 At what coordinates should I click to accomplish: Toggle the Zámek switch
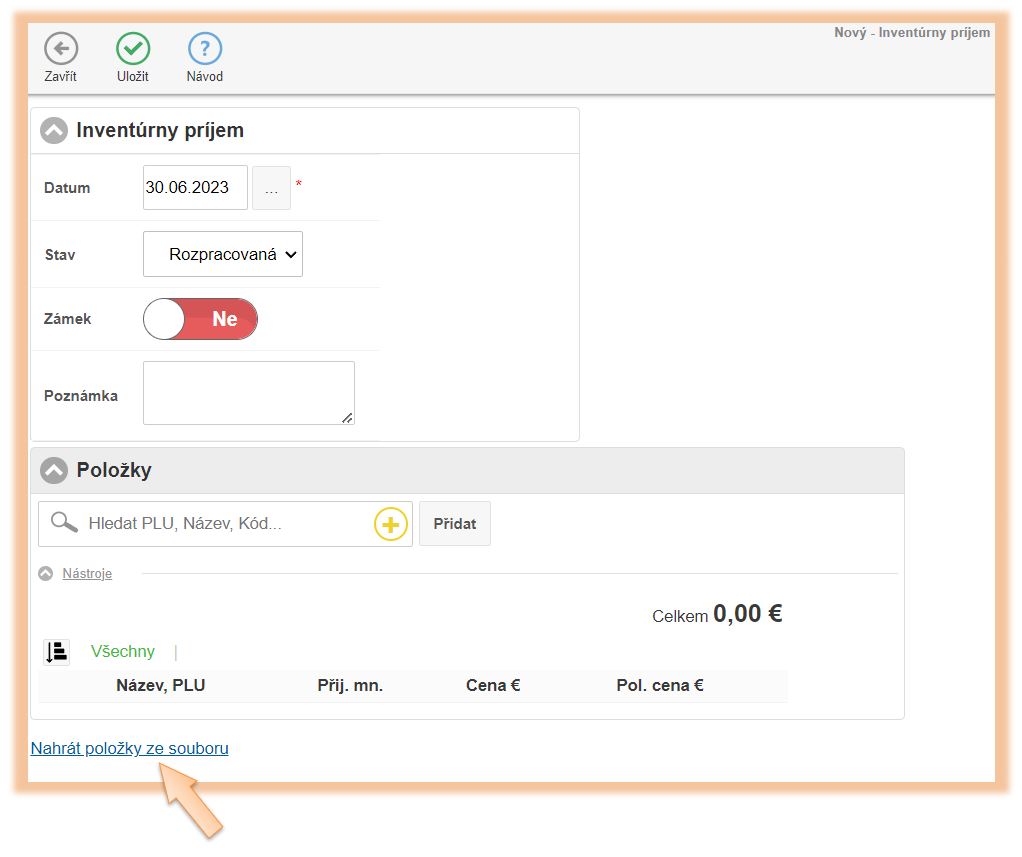click(201, 319)
